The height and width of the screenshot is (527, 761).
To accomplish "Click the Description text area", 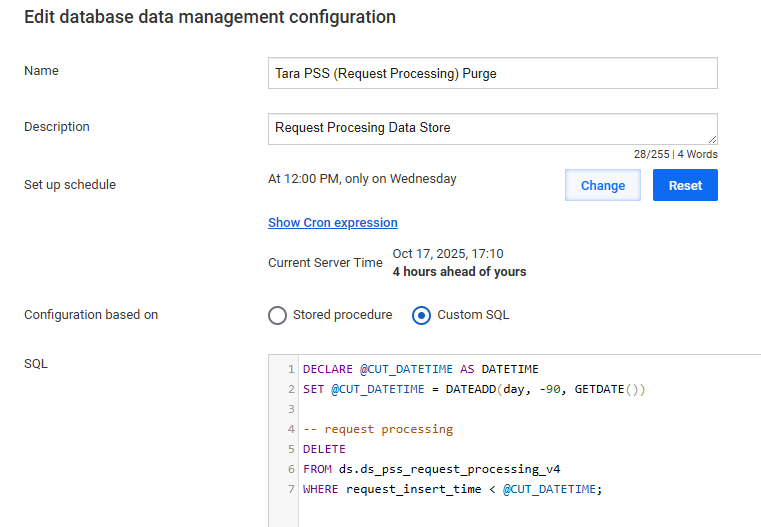I will point(493,129).
